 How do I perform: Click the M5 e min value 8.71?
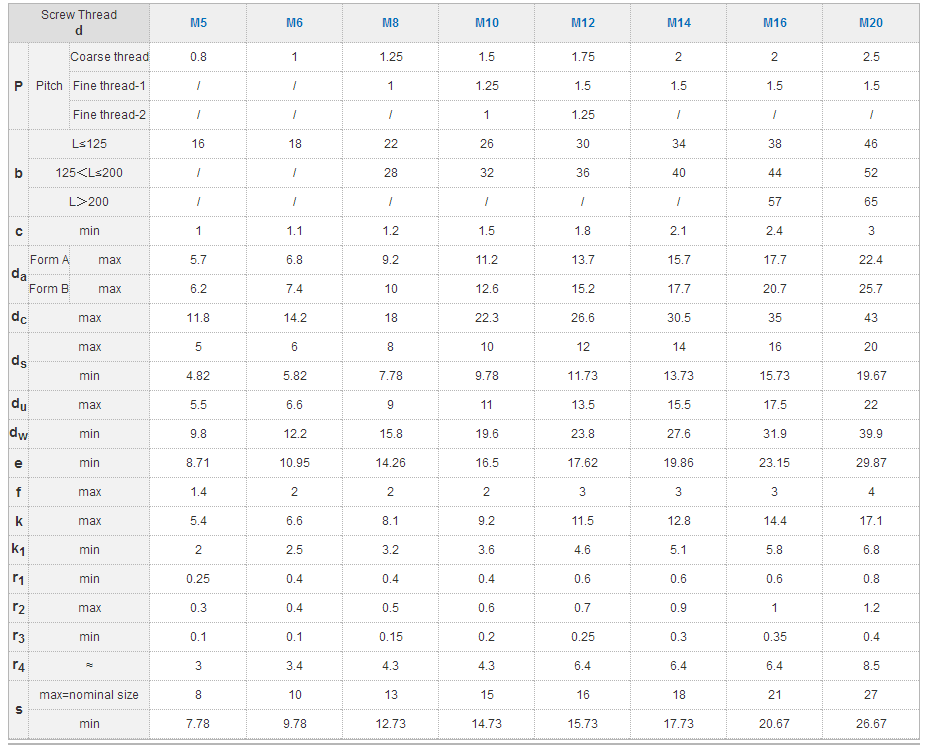pyautogui.click(x=198, y=463)
